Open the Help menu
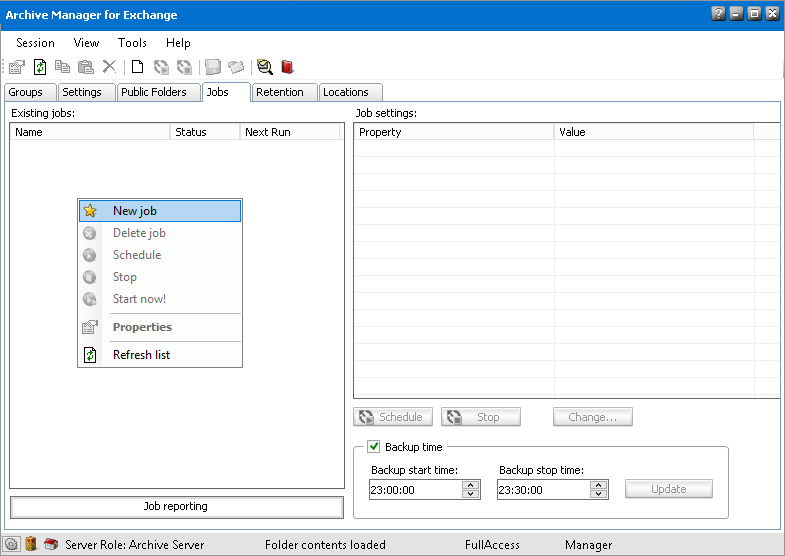The width and height of the screenshot is (785, 556). click(x=178, y=43)
